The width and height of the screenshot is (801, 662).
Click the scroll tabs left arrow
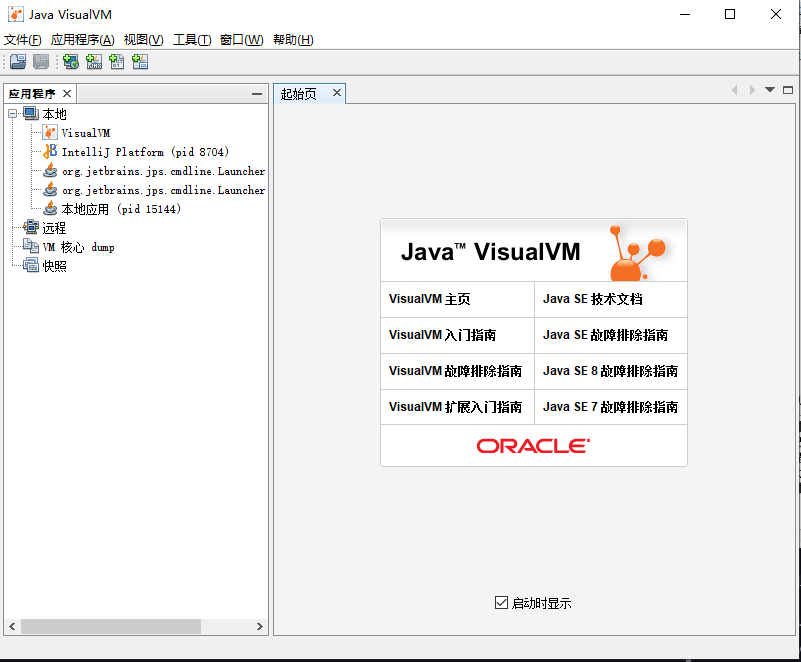point(735,90)
